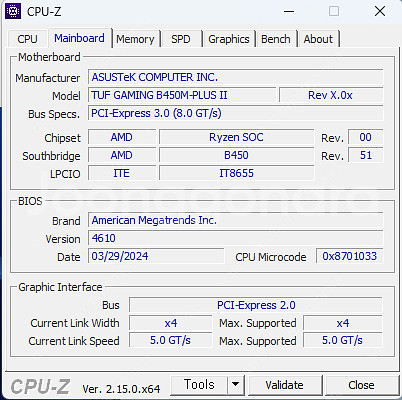The width and height of the screenshot is (402, 400).
Task: Click chipset revision 00 field
Action: coord(366,137)
